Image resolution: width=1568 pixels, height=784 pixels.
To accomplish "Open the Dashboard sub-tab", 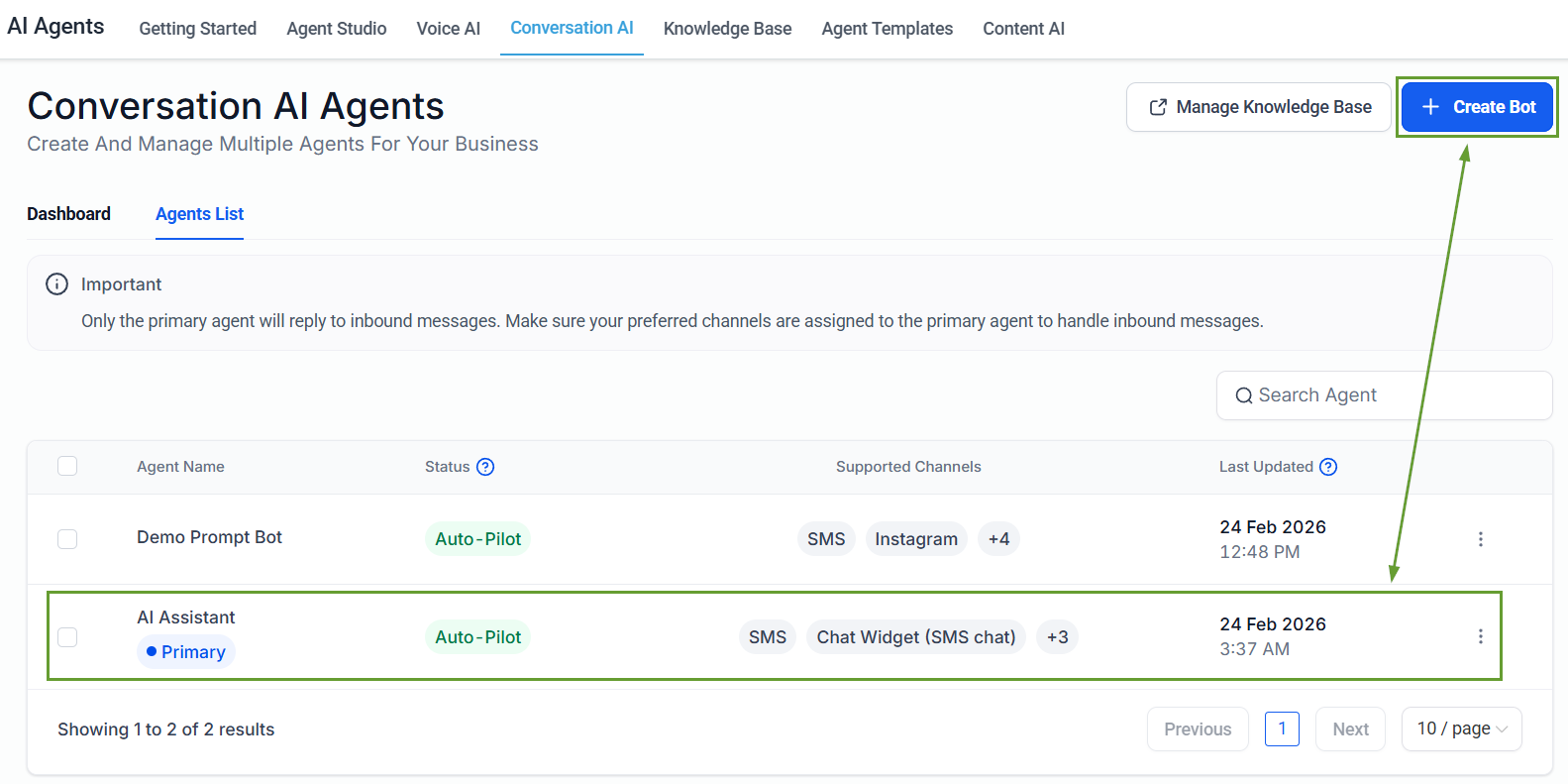I will (x=68, y=214).
